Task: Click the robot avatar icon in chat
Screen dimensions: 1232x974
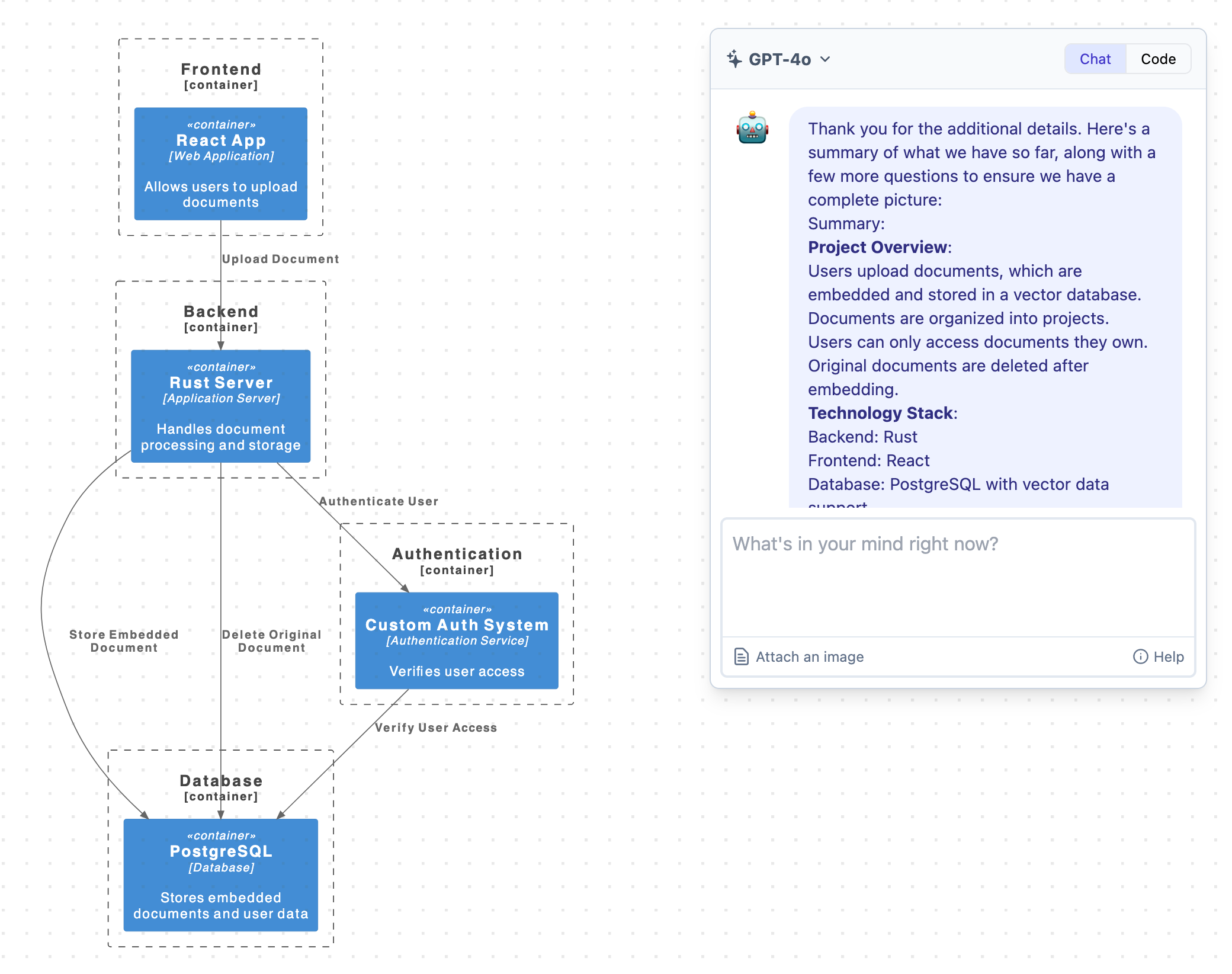Action: click(x=753, y=127)
